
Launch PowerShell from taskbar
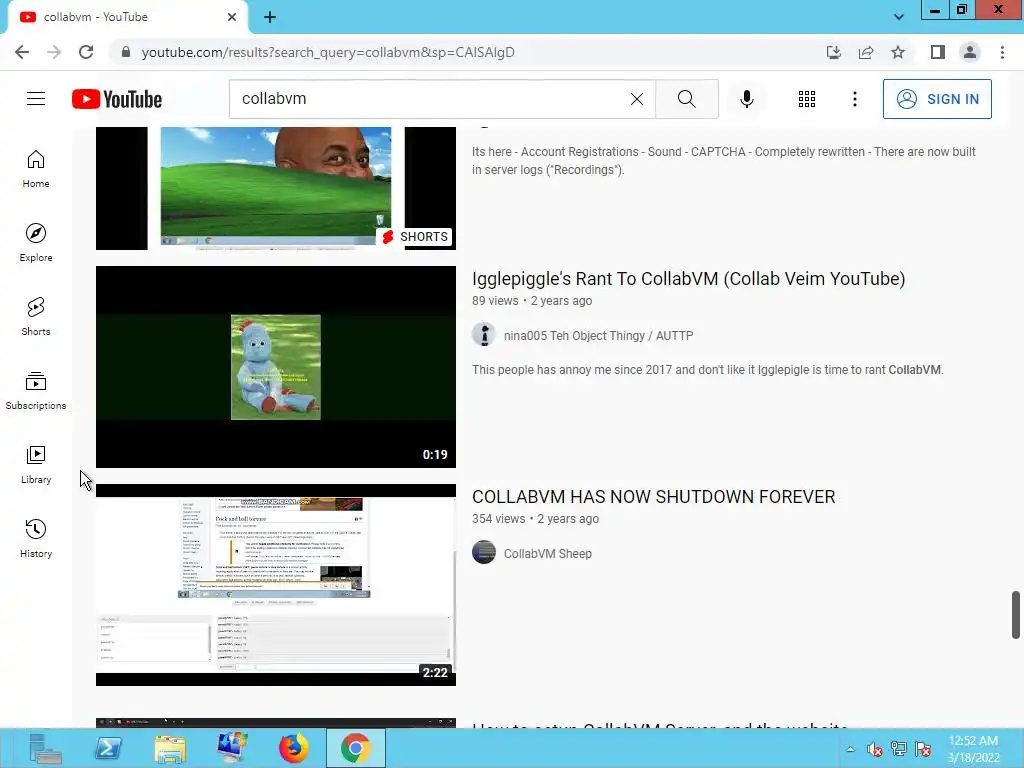click(108, 748)
